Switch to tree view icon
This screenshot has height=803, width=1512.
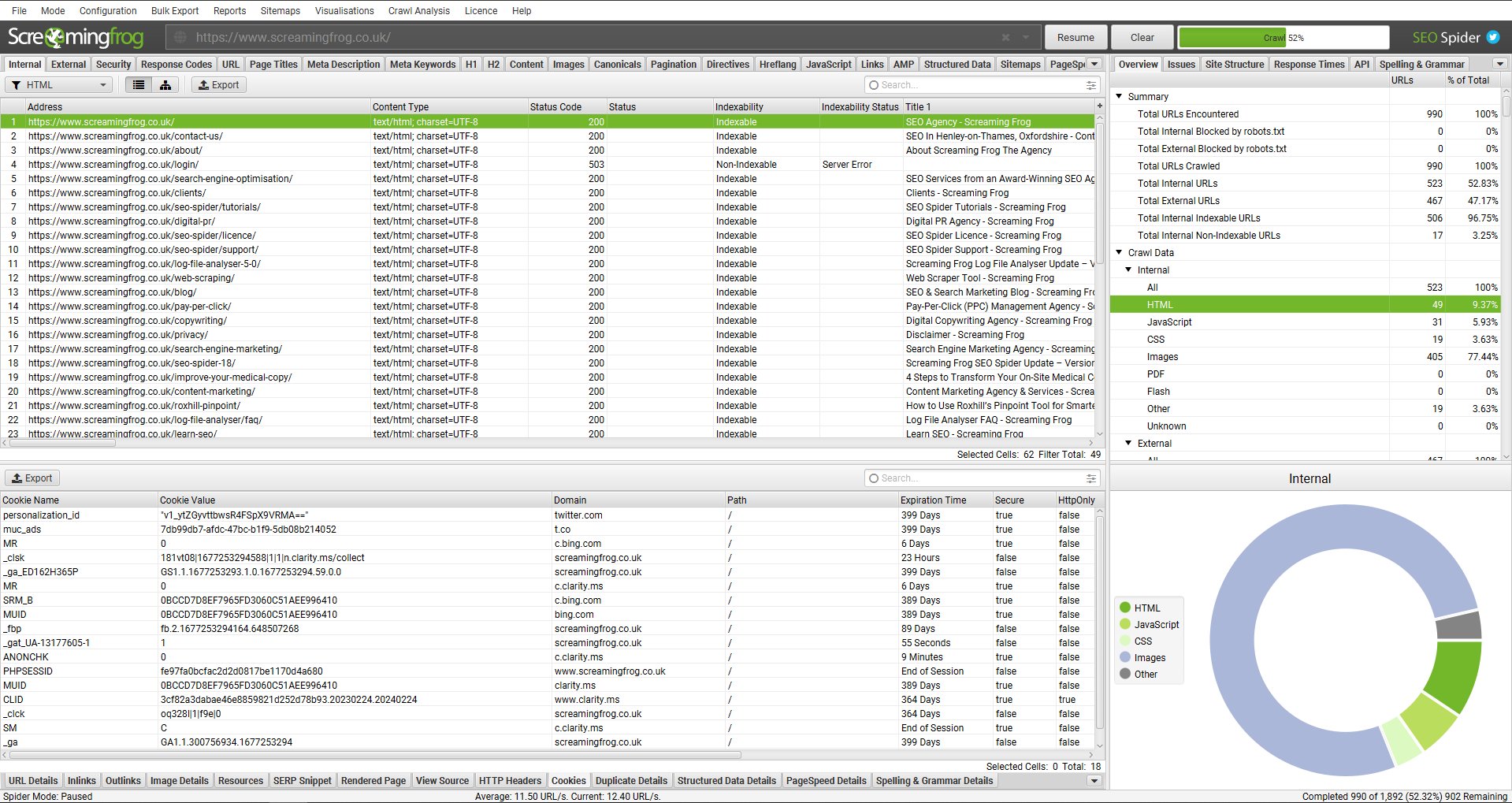click(x=165, y=85)
